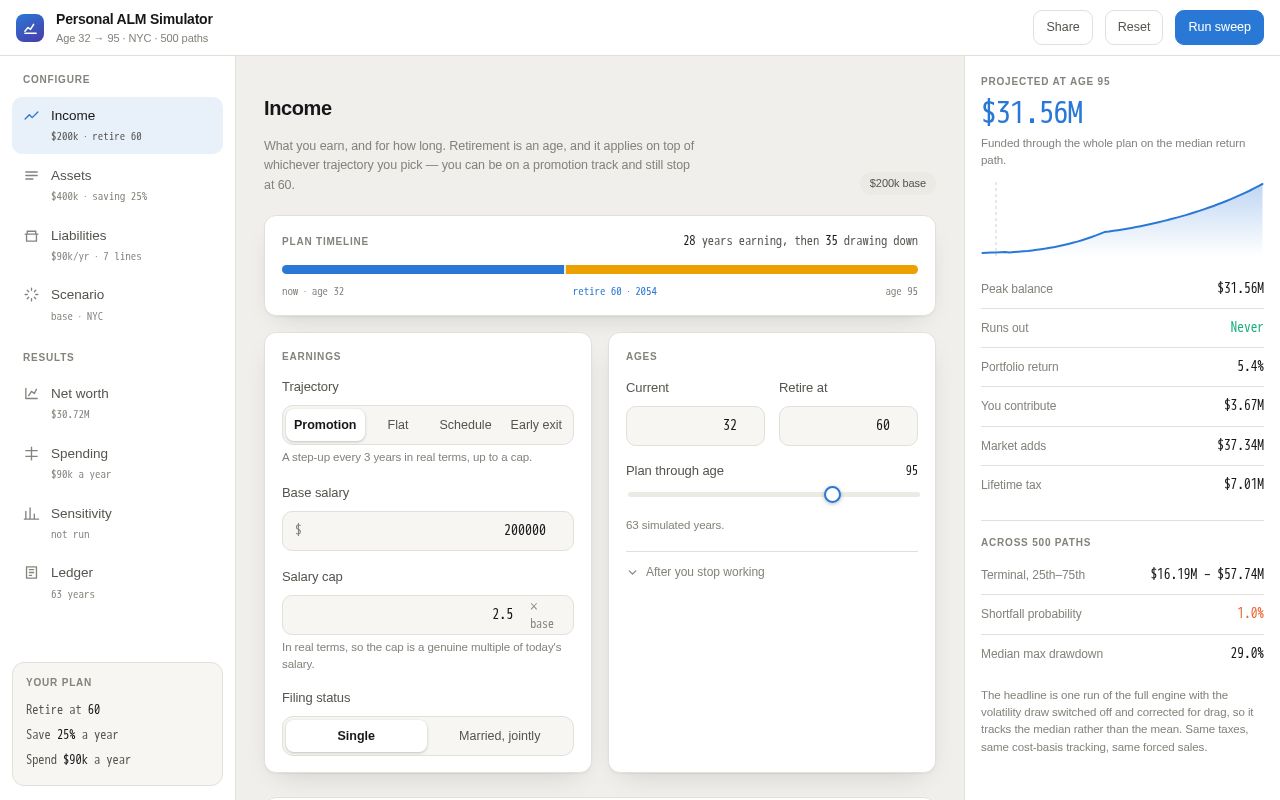Image resolution: width=1280 pixels, height=800 pixels.
Task: Click the Base salary input field
Action: click(428, 531)
